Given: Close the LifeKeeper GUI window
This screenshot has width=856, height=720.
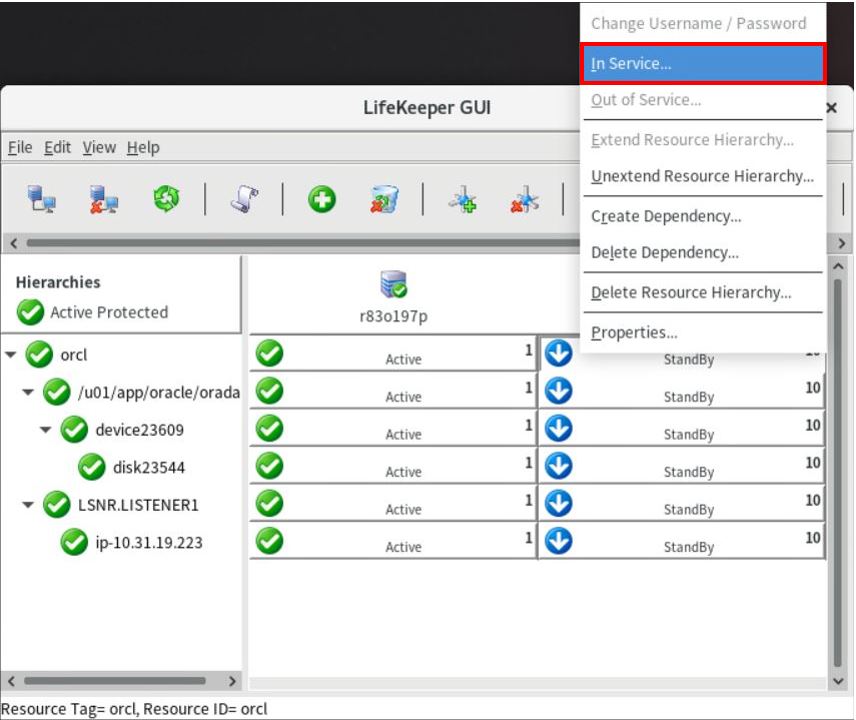Looking at the screenshot, I should tap(831, 108).
